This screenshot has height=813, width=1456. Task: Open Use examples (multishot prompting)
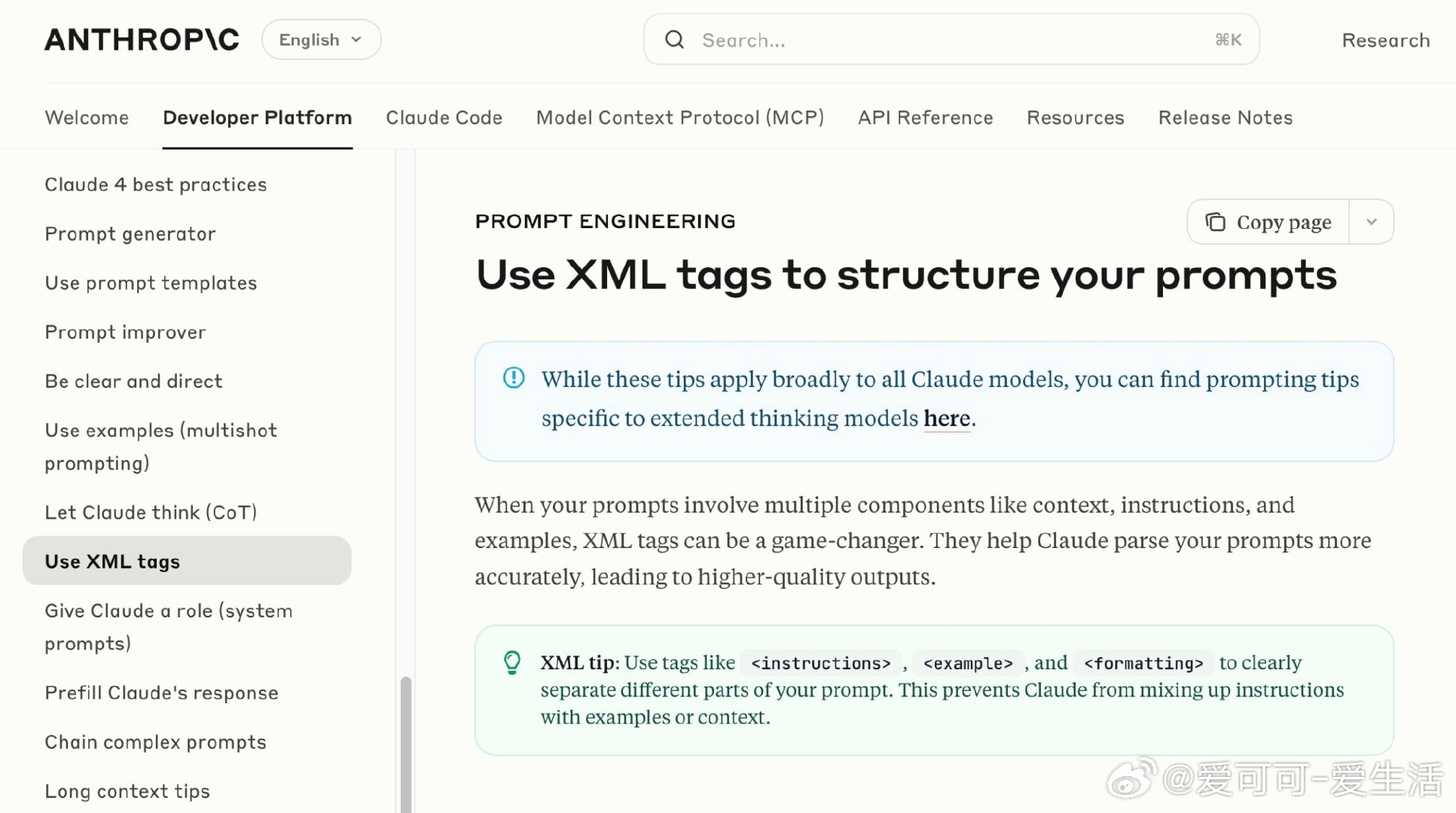click(160, 446)
